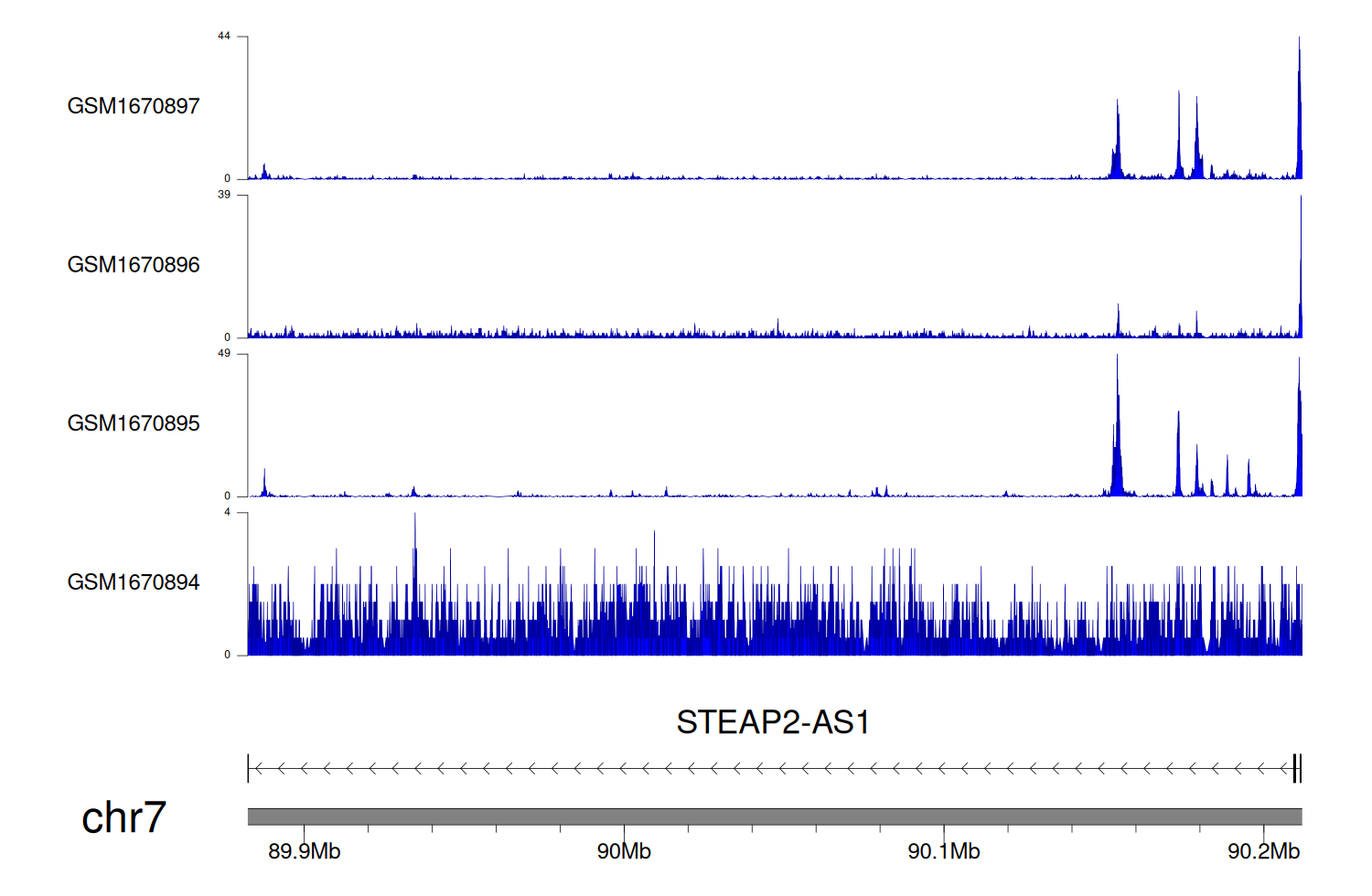Click the GSM1670895 track name
The image size is (1372, 896).
134,423
